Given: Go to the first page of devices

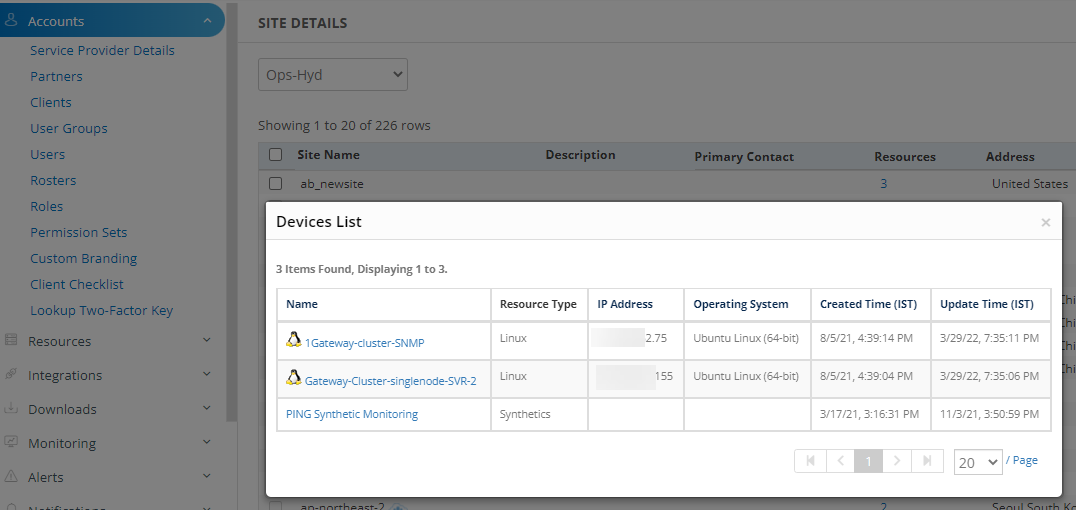Looking at the screenshot, I should (810, 461).
